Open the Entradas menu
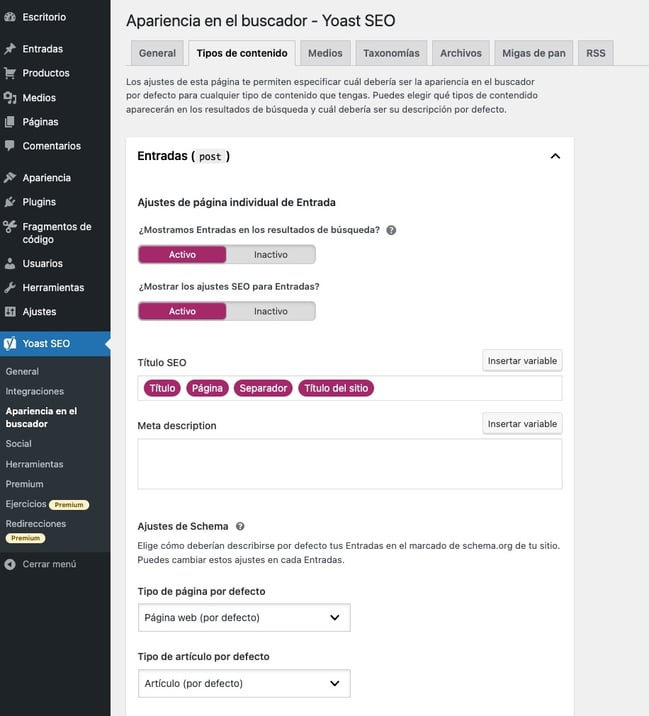Screen dimensions: 649x716 point(43,48)
